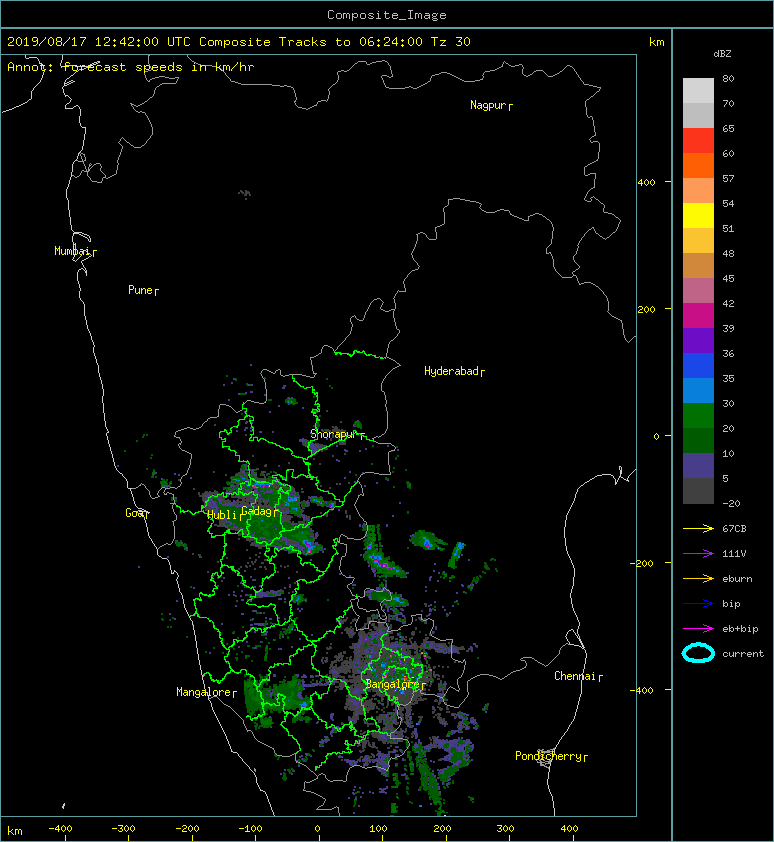774x842 pixels.
Task: Click the 60 dBZ orange swatch
Action: click(698, 165)
